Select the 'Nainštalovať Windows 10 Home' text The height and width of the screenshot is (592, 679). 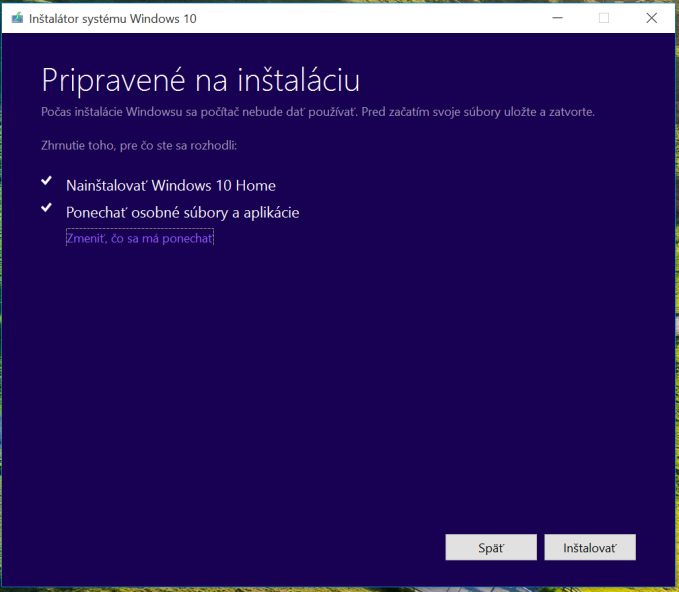[x=171, y=186]
